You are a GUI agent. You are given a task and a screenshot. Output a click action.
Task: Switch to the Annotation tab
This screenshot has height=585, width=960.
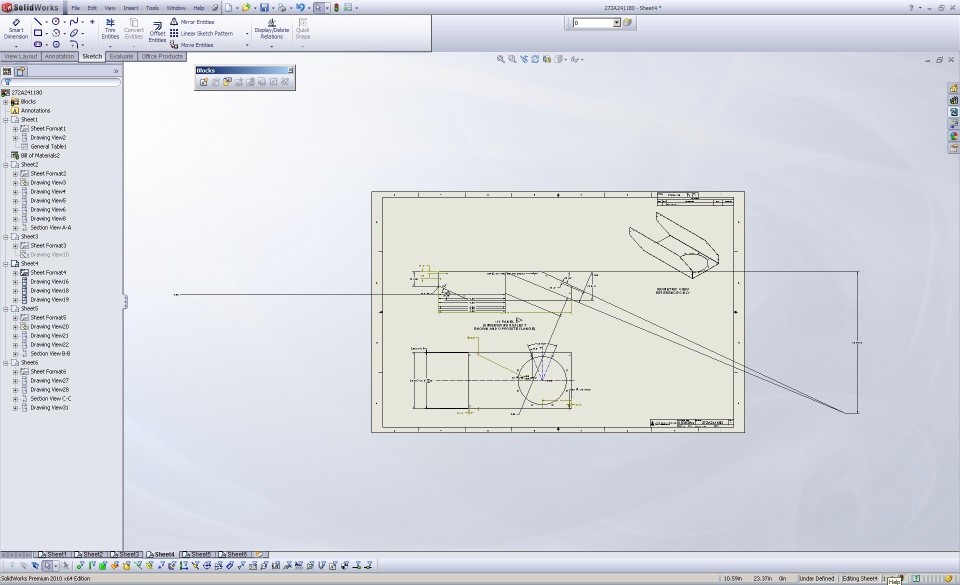click(59, 56)
